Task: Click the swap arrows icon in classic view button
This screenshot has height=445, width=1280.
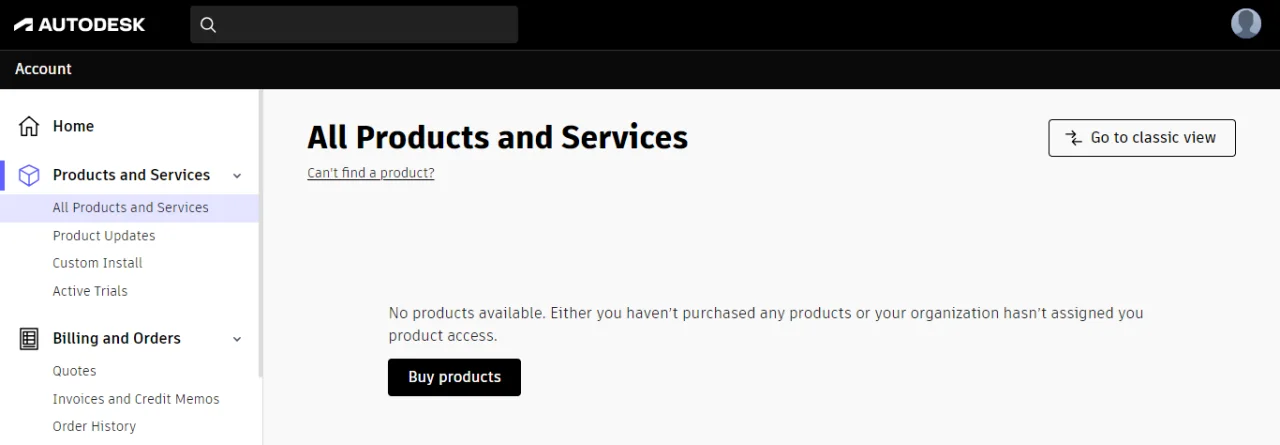Action: pyautogui.click(x=1073, y=138)
